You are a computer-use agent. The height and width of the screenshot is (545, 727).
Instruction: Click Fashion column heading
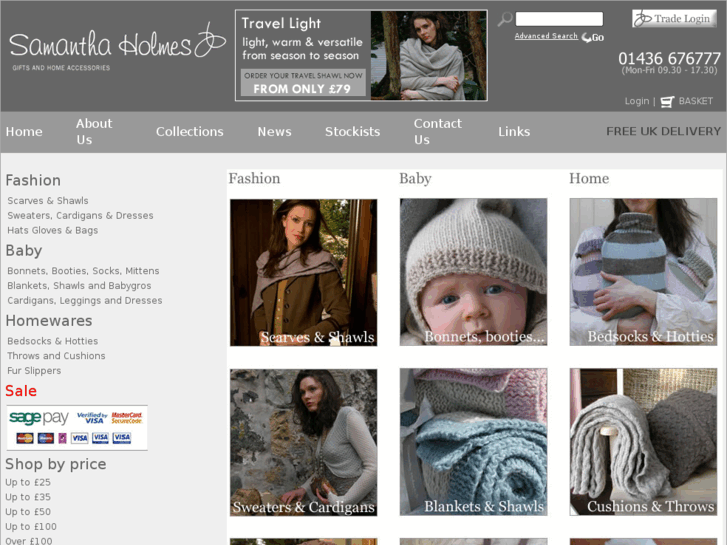[254, 179]
